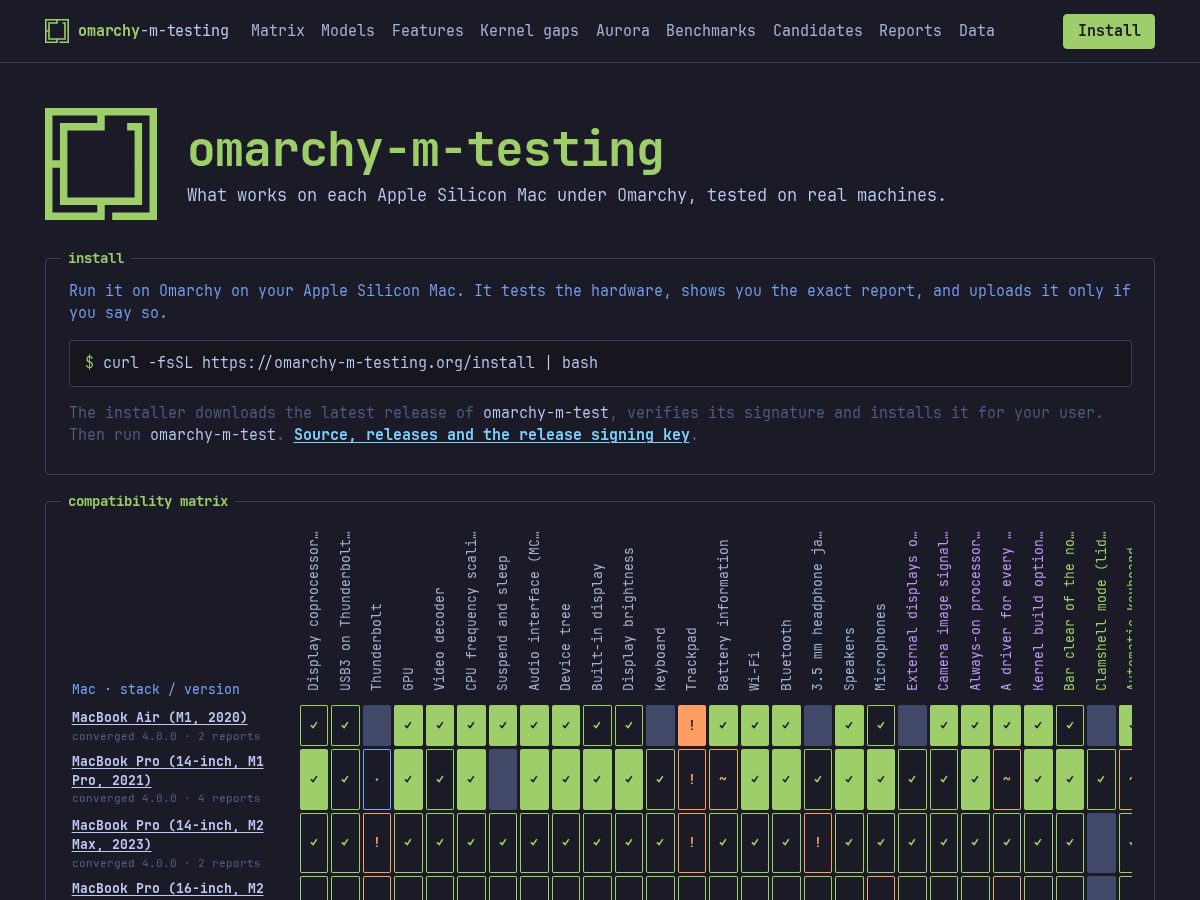
Task: Click the 'Mac · stack / version' header
Action: point(156,689)
